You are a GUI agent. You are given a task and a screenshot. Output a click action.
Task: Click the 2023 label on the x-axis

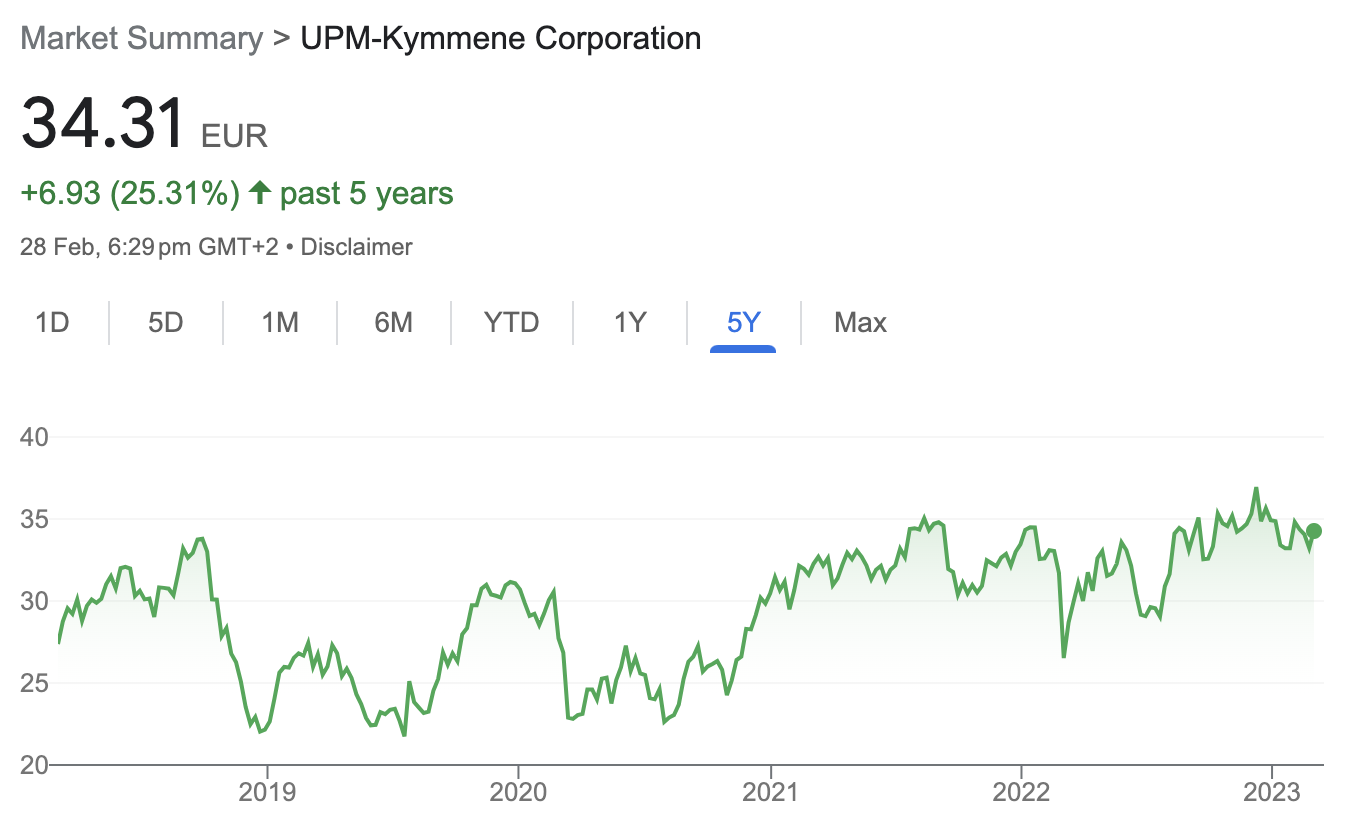tap(1271, 794)
